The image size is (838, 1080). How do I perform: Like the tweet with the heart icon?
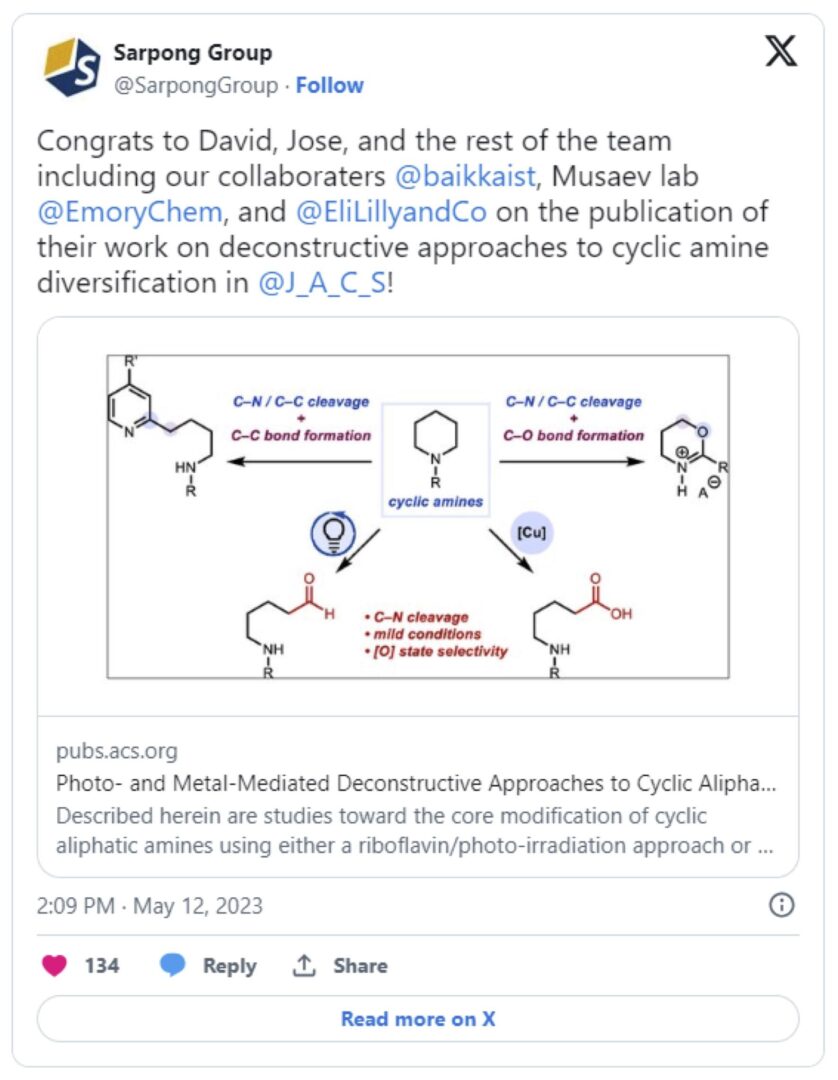pyautogui.click(x=54, y=965)
